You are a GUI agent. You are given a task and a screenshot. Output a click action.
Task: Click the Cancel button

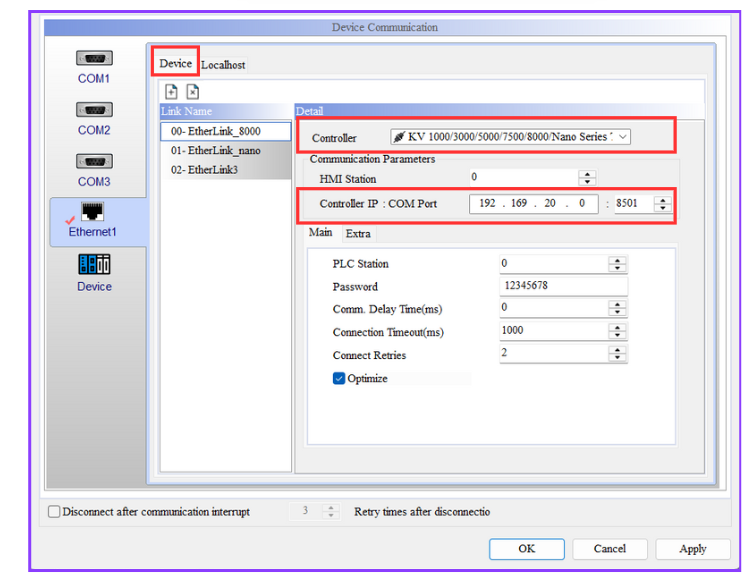pyautogui.click(x=609, y=549)
